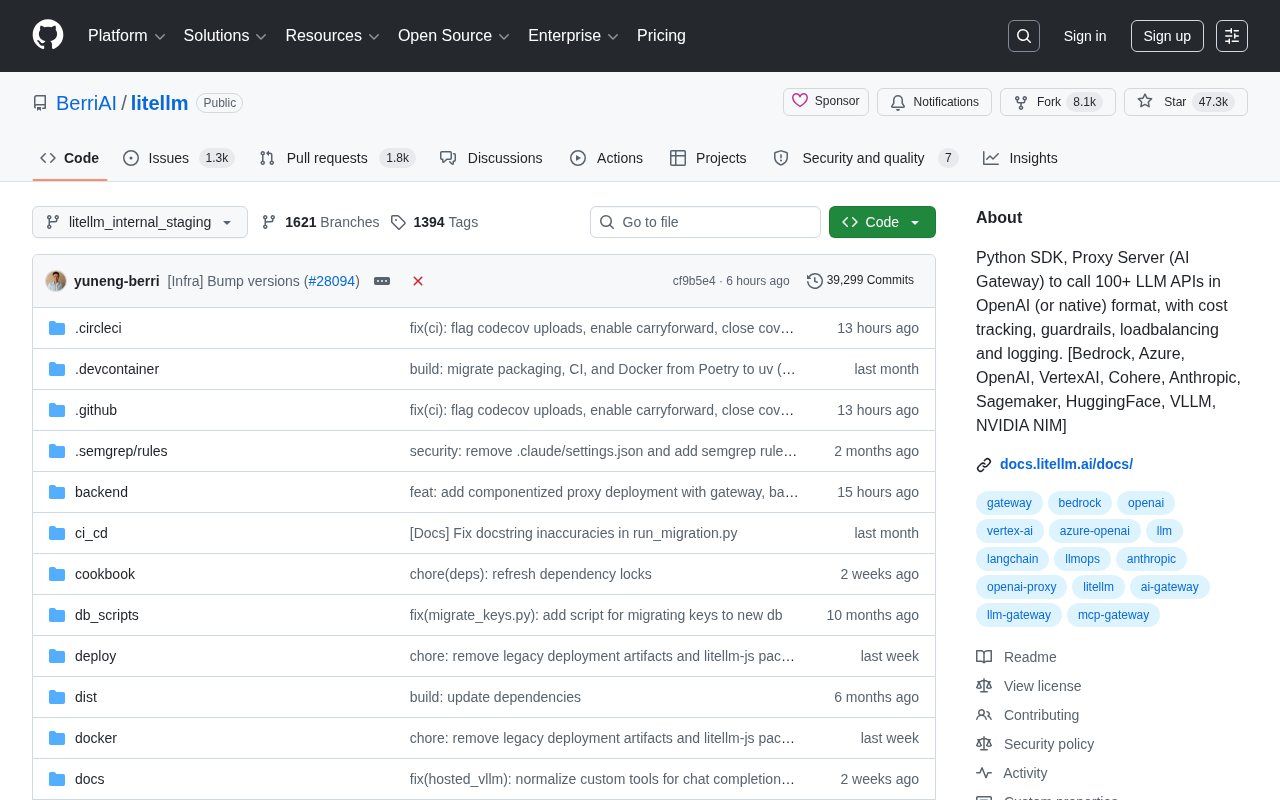
Task: Click the ci_cd folder icon
Action: coord(57,533)
